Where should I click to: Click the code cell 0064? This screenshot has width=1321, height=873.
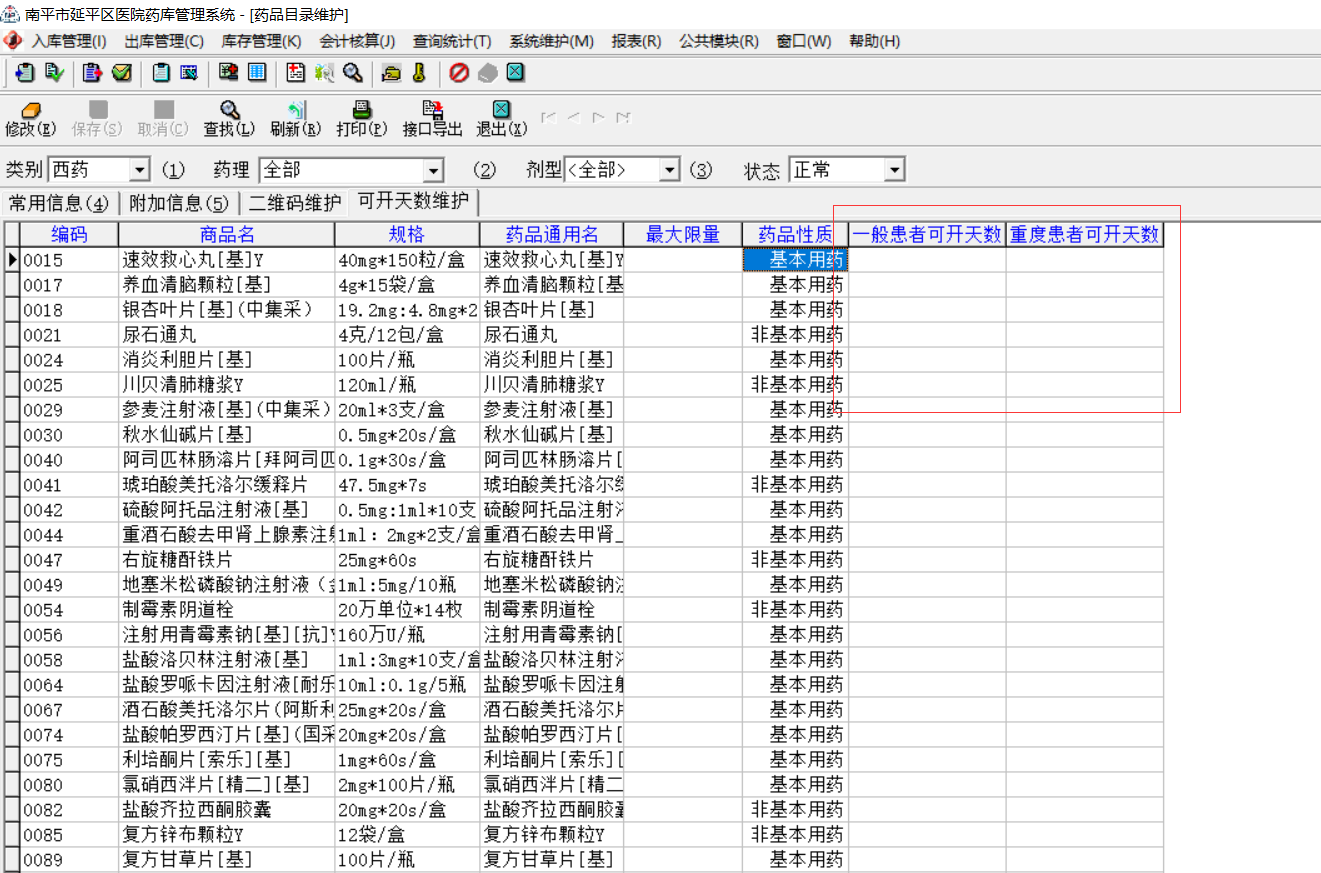pos(69,685)
